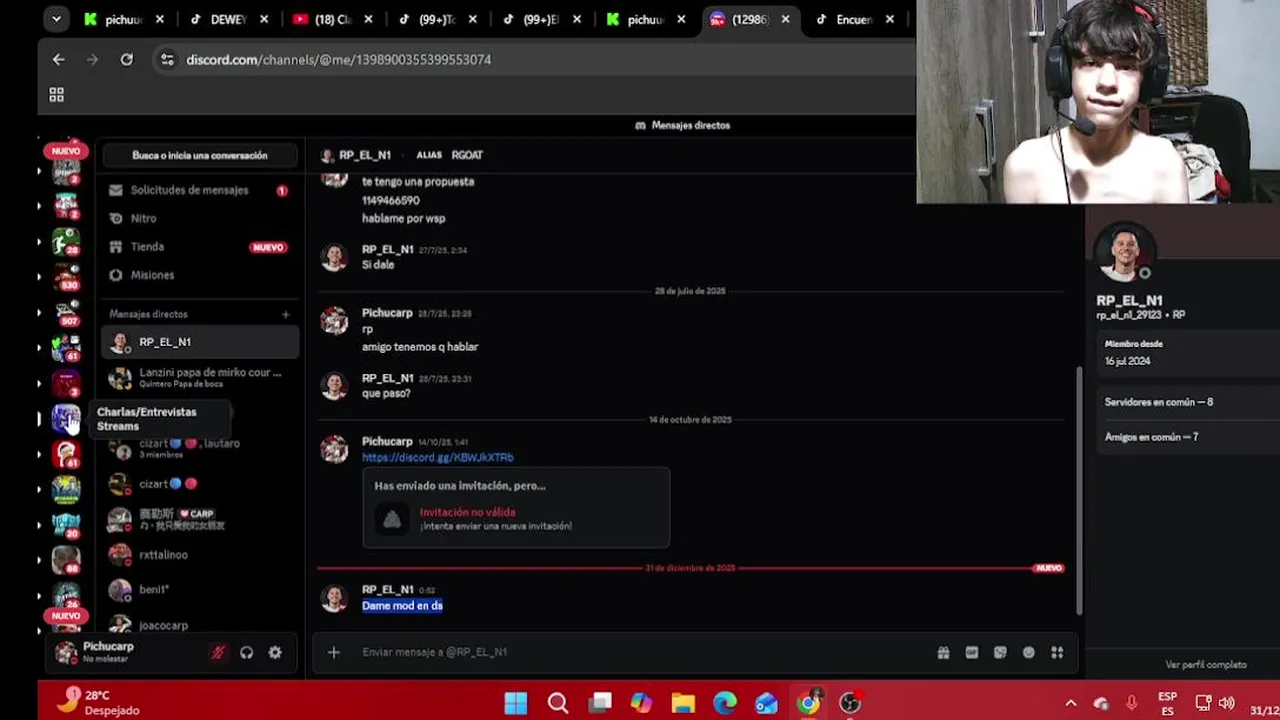This screenshot has height=720, width=1280.
Task: Switch ESP ES keyboard language
Action: pos(1167,703)
